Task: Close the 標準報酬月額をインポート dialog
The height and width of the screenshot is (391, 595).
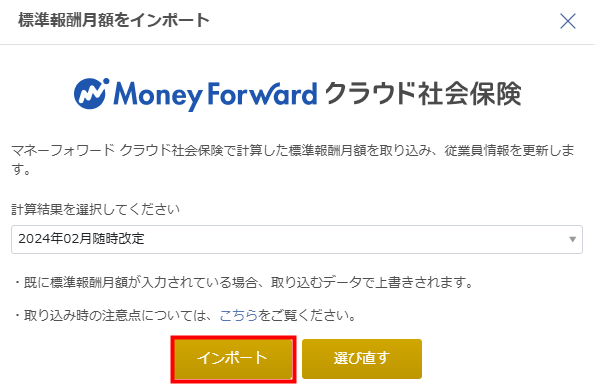Action: (568, 21)
